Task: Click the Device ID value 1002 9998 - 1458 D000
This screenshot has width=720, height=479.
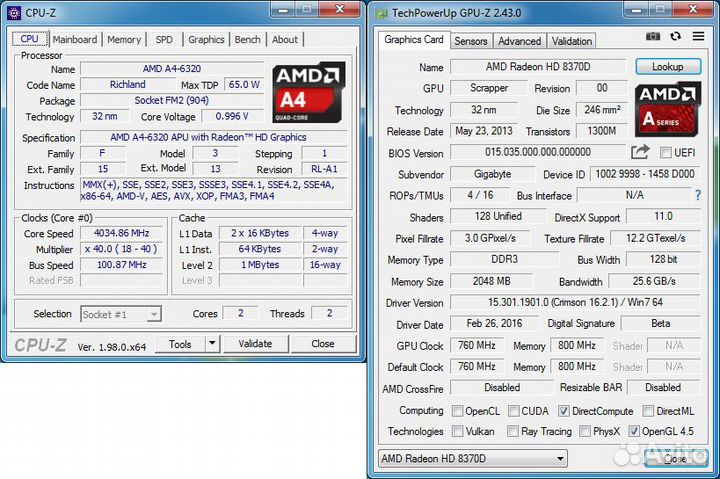Action: (x=645, y=174)
